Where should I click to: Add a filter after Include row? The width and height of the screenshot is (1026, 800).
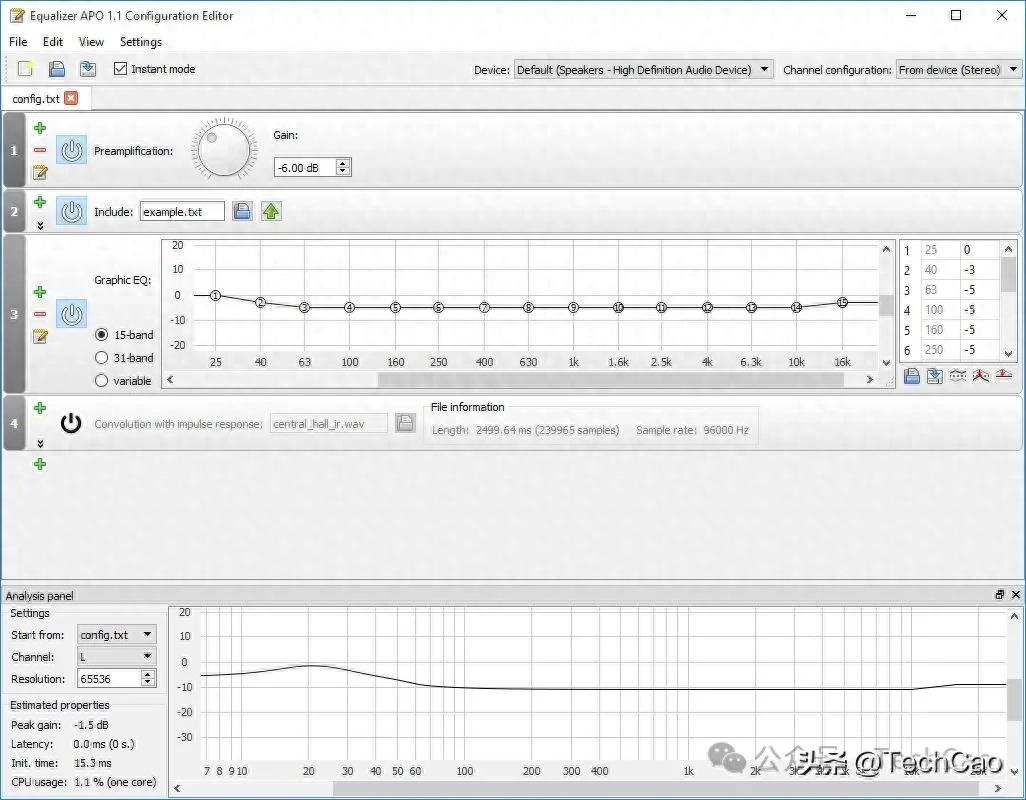pyautogui.click(x=40, y=201)
